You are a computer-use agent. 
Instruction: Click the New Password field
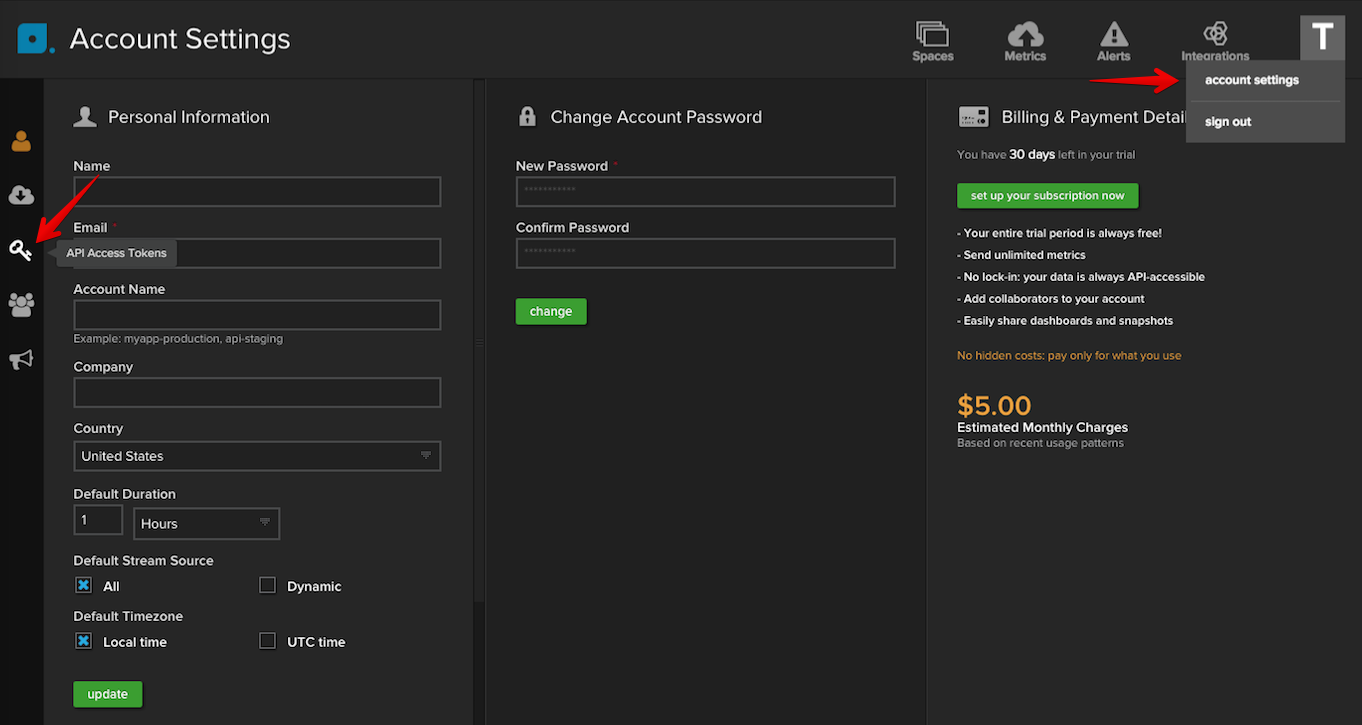coord(705,192)
